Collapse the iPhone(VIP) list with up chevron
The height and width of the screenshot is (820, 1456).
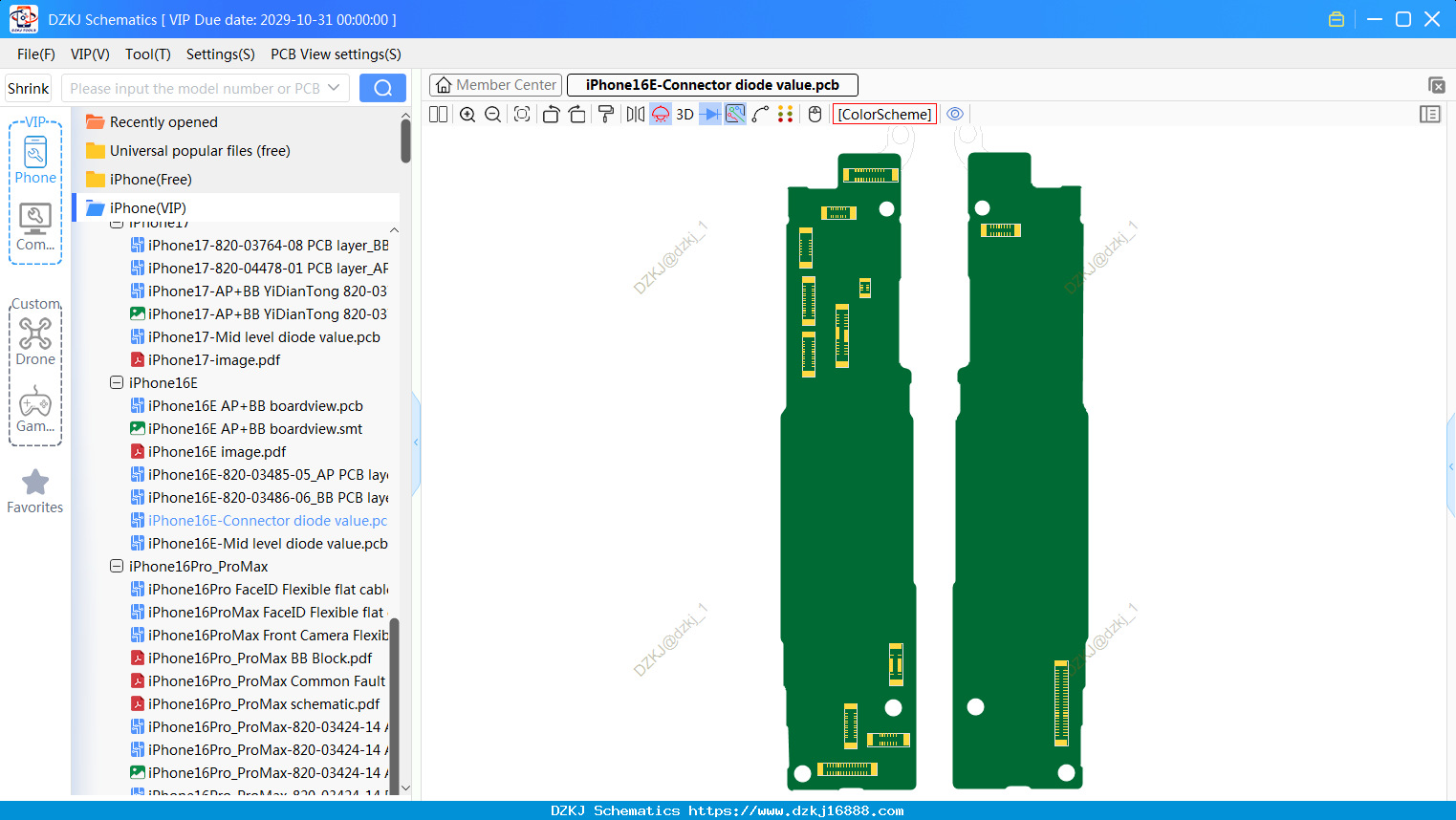[394, 230]
